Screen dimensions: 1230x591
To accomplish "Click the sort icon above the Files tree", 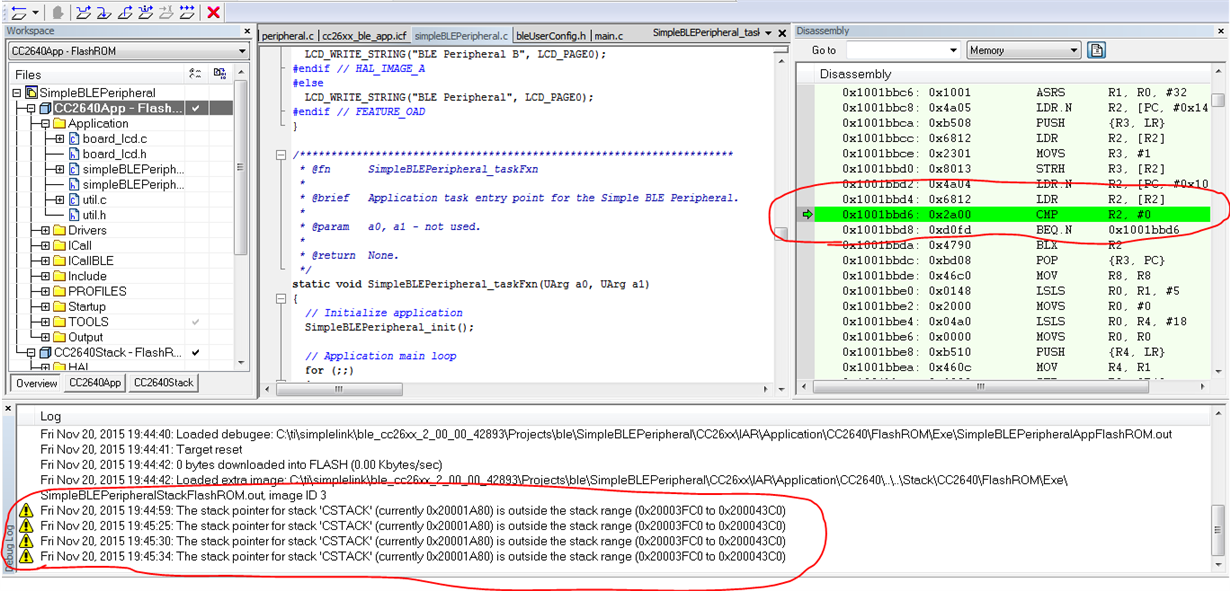I will coord(194,72).
